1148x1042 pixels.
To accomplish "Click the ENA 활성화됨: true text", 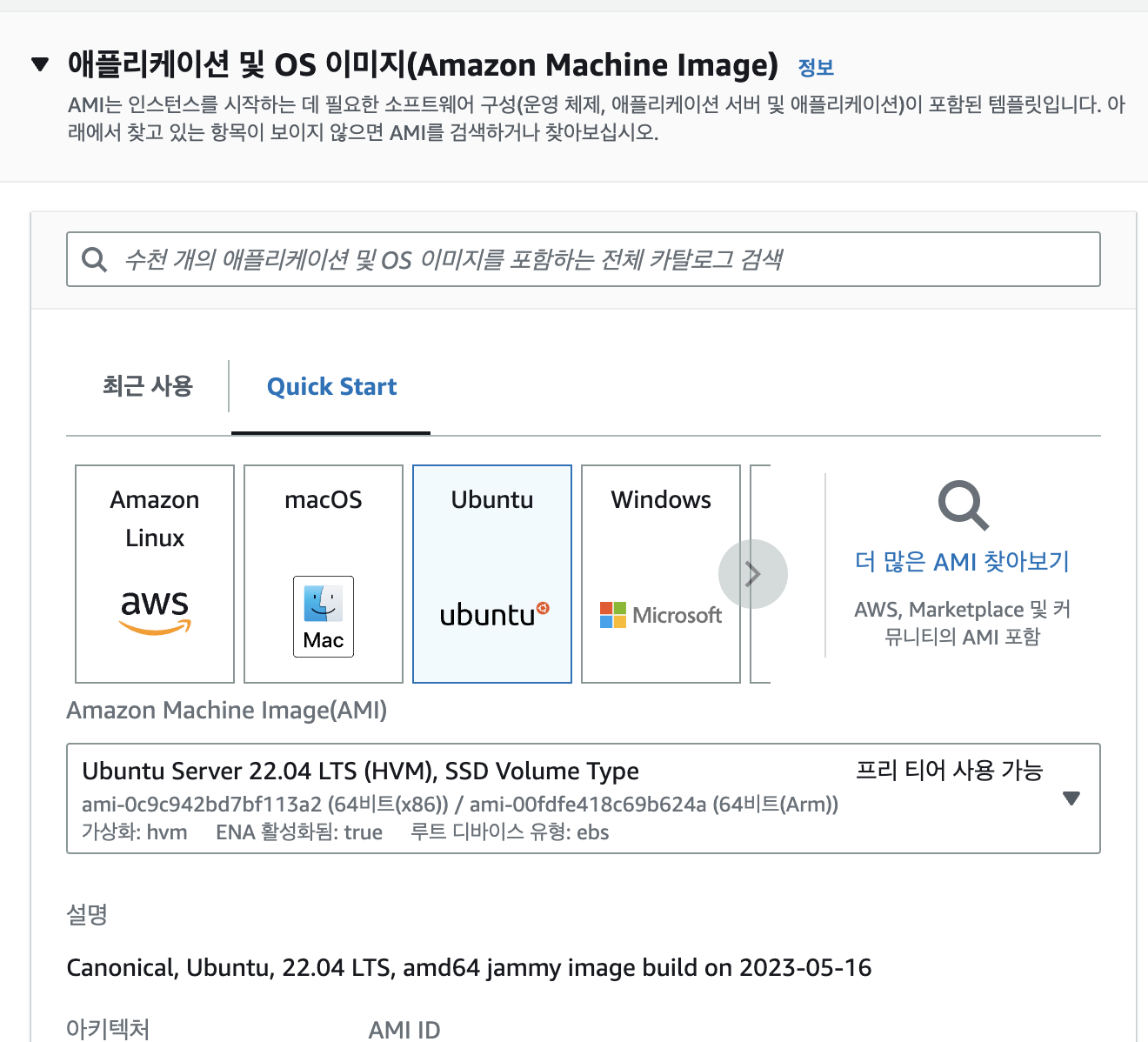I will click(x=299, y=832).
